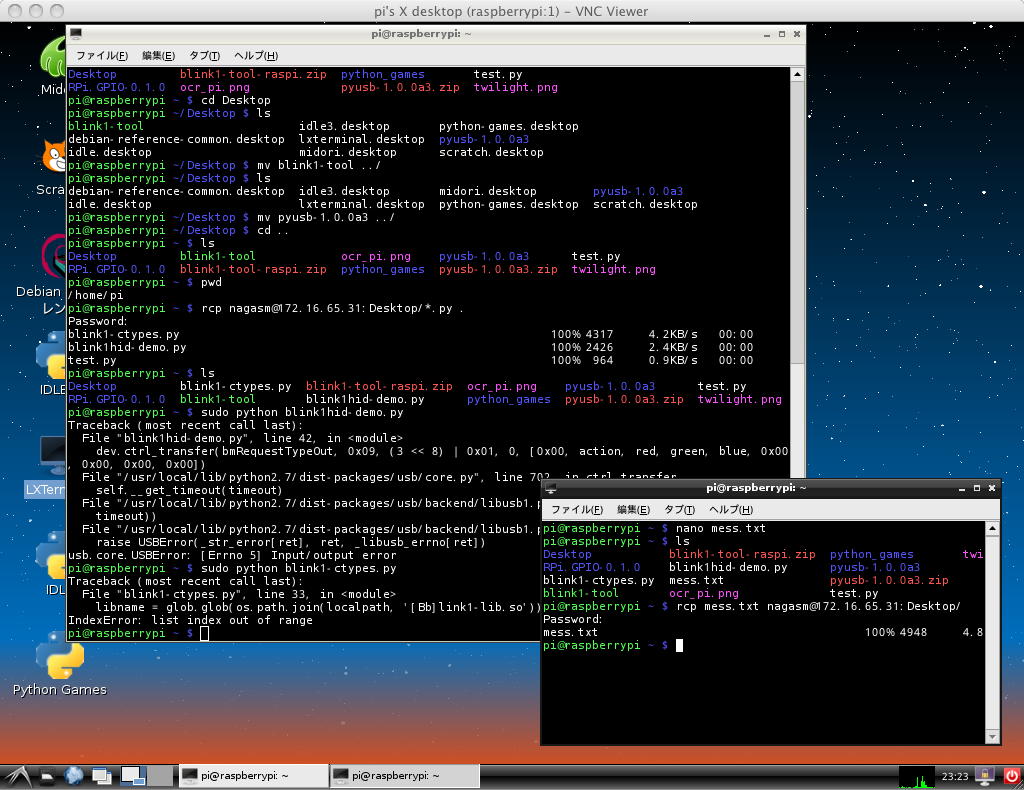Screen dimensions: 1024x790
Task: Open window menu icon of large terminal
Action: click(x=76, y=34)
